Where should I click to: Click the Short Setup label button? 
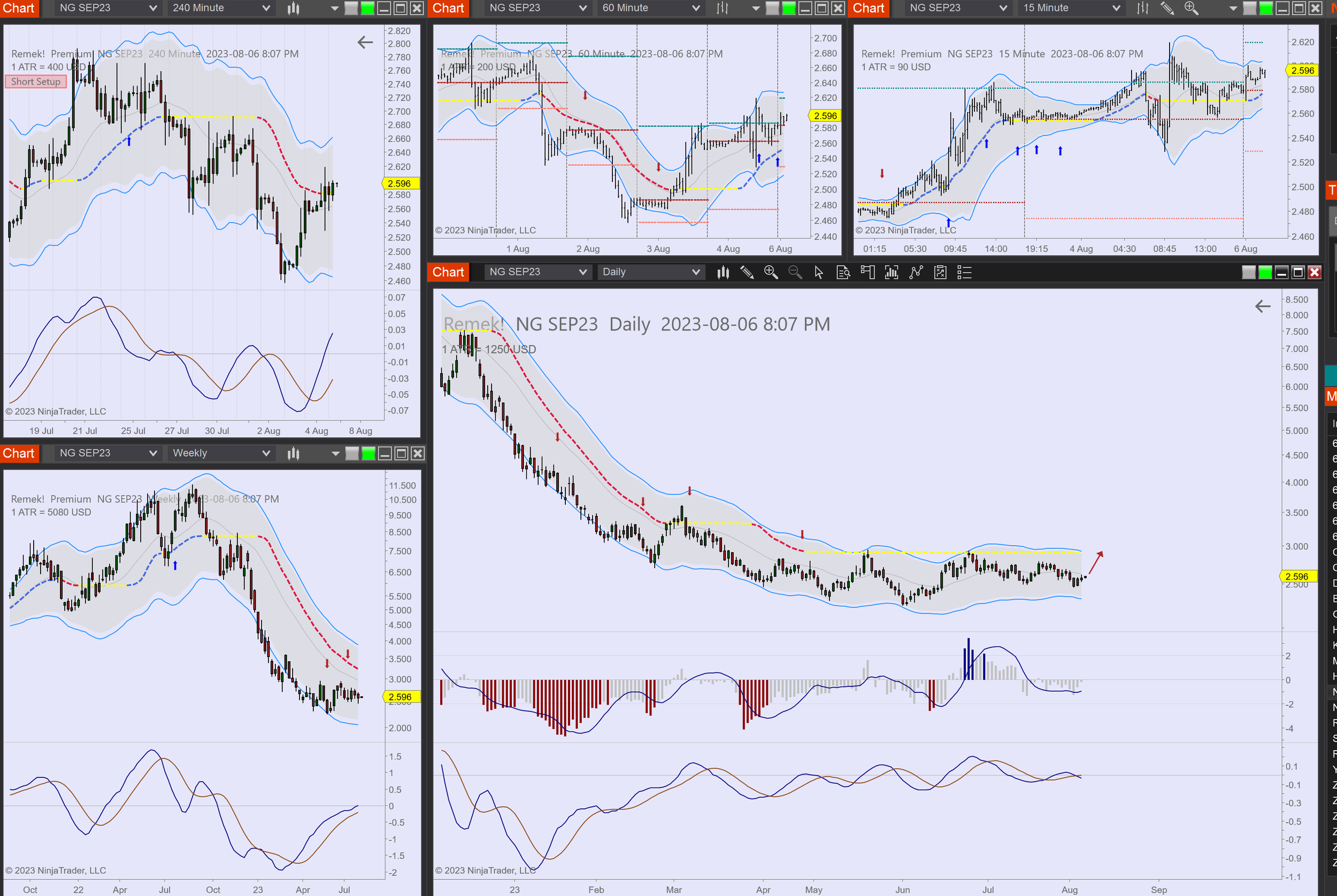pos(36,82)
